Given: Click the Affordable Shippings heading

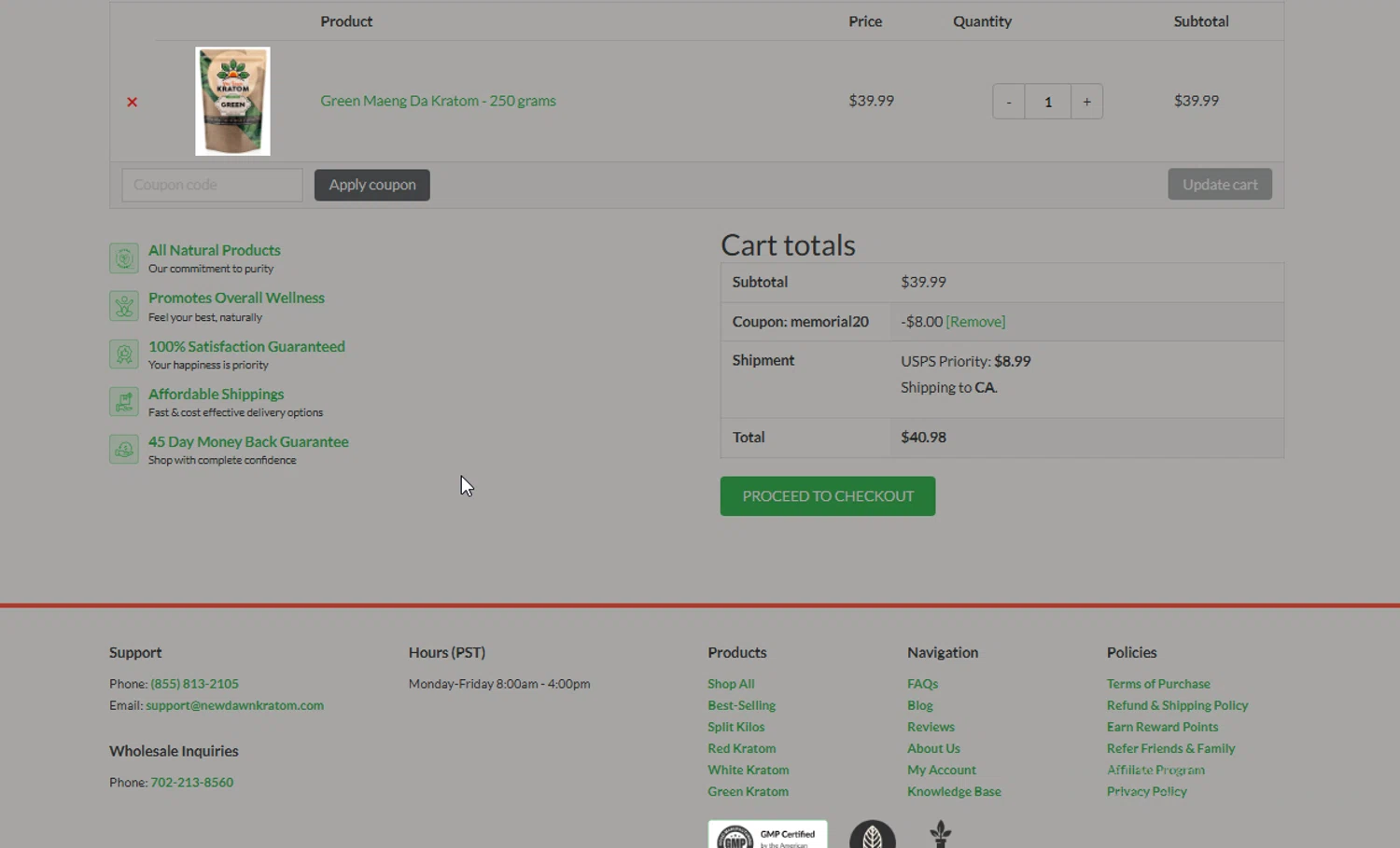Looking at the screenshot, I should [x=216, y=394].
